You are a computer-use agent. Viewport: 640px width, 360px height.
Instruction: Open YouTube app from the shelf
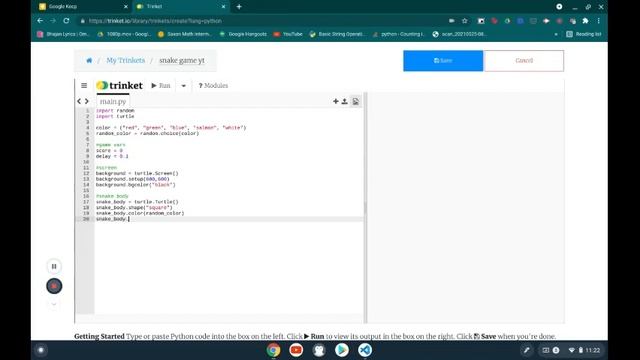click(296, 350)
